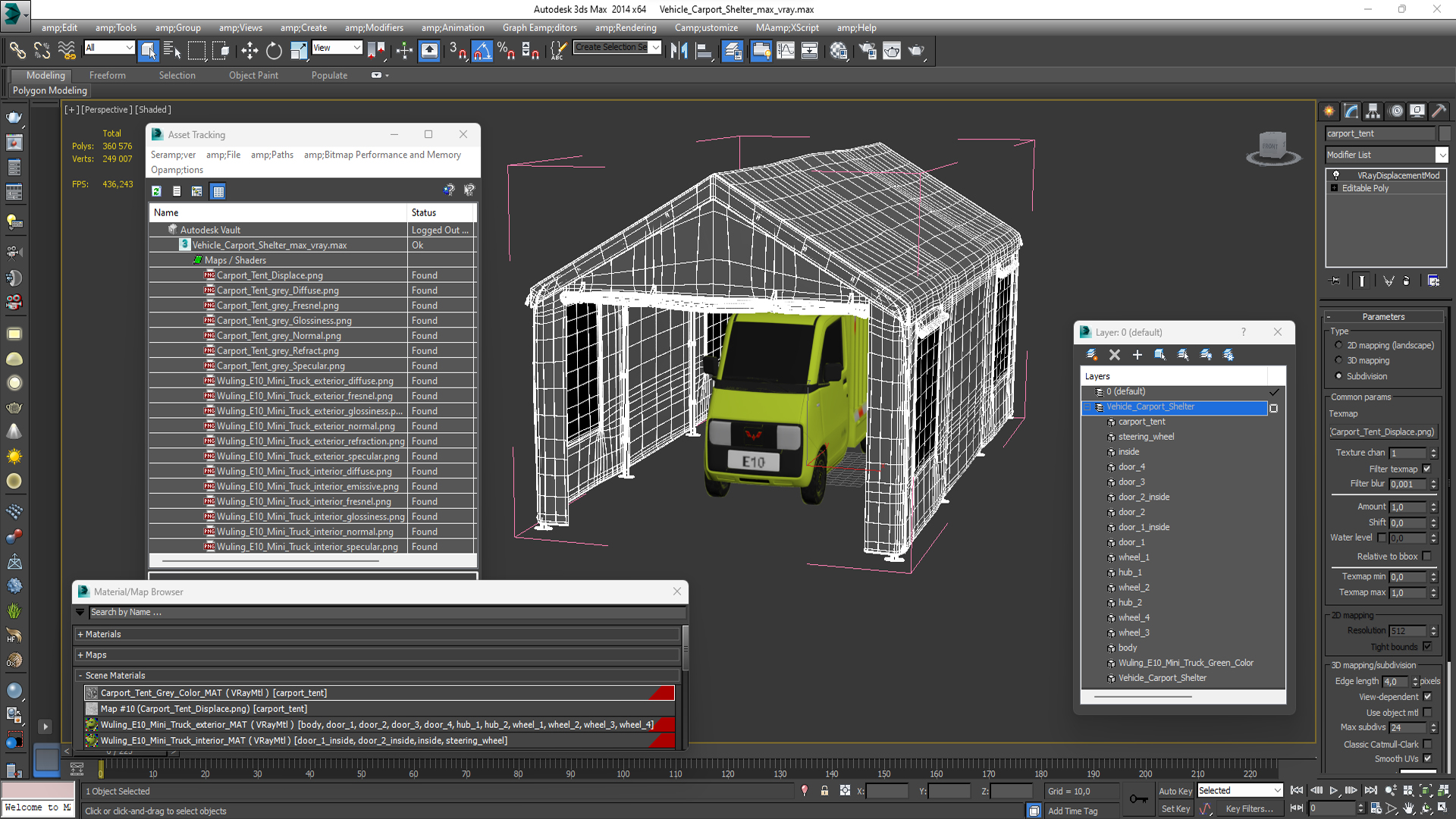Toggle Smooth UVs checkbox
This screenshot has width=1456, height=819.
pyautogui.click(x=1427, y=758)
